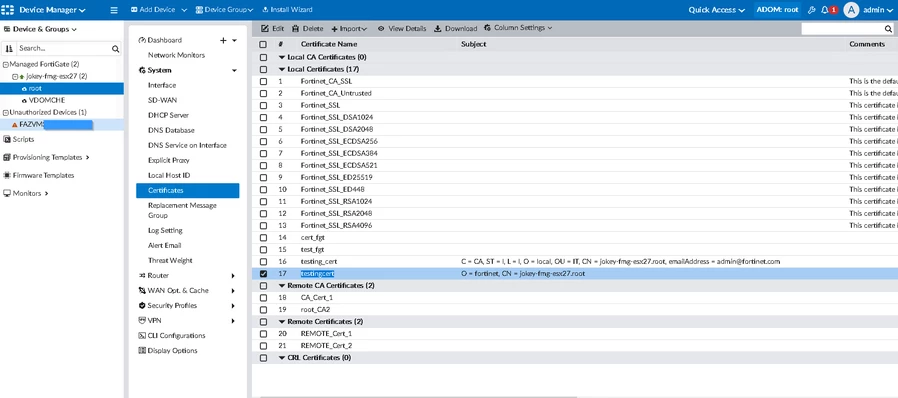Click the warning icon beside FAZVMS device
Image resolution: width=898 pixels, height=398 pixels.
point(15,124)
